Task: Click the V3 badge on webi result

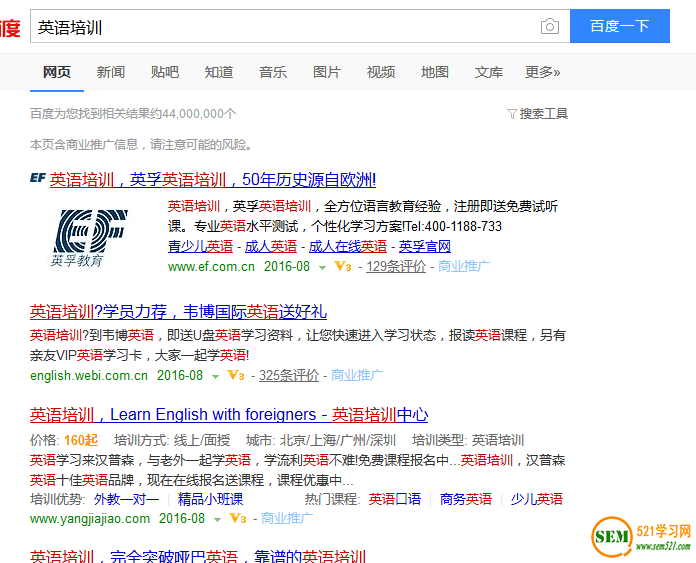Action: pyautogui.click(x=236, y=376)
